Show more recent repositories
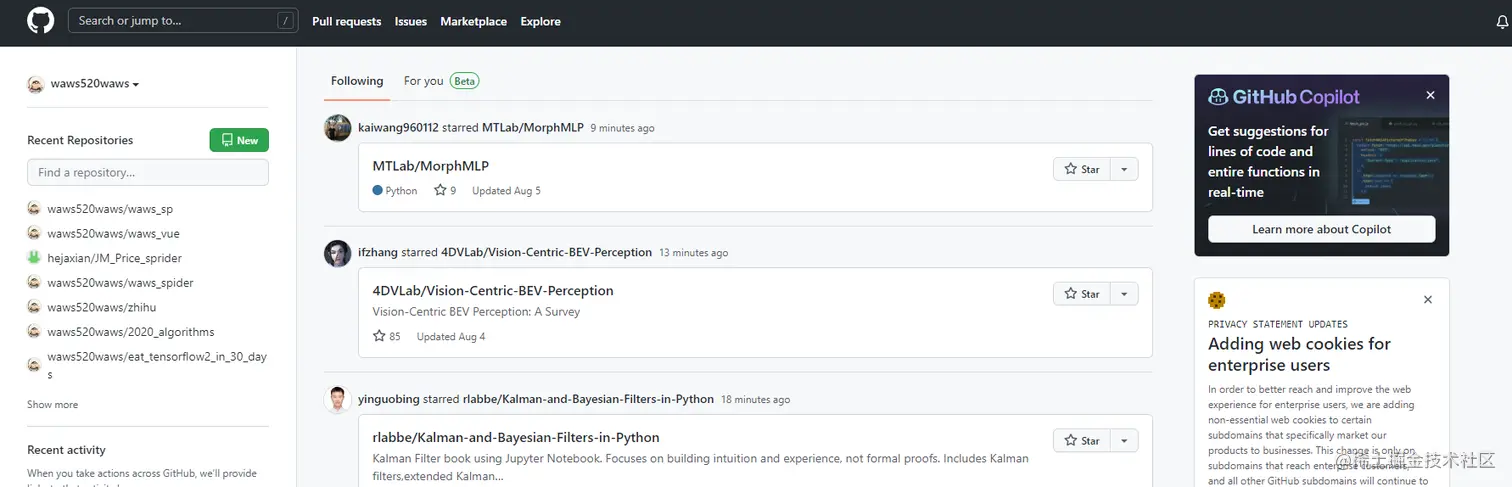 click(x=52, y=405)
